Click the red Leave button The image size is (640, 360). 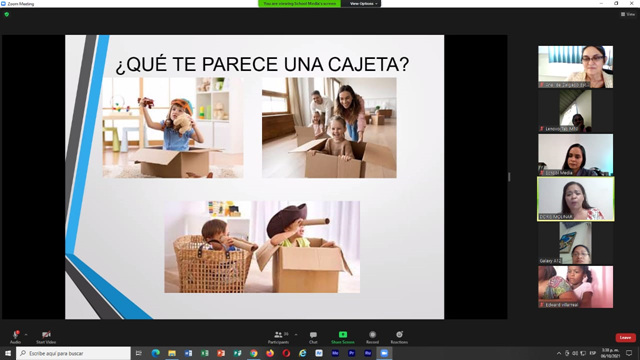pos(625,338)
